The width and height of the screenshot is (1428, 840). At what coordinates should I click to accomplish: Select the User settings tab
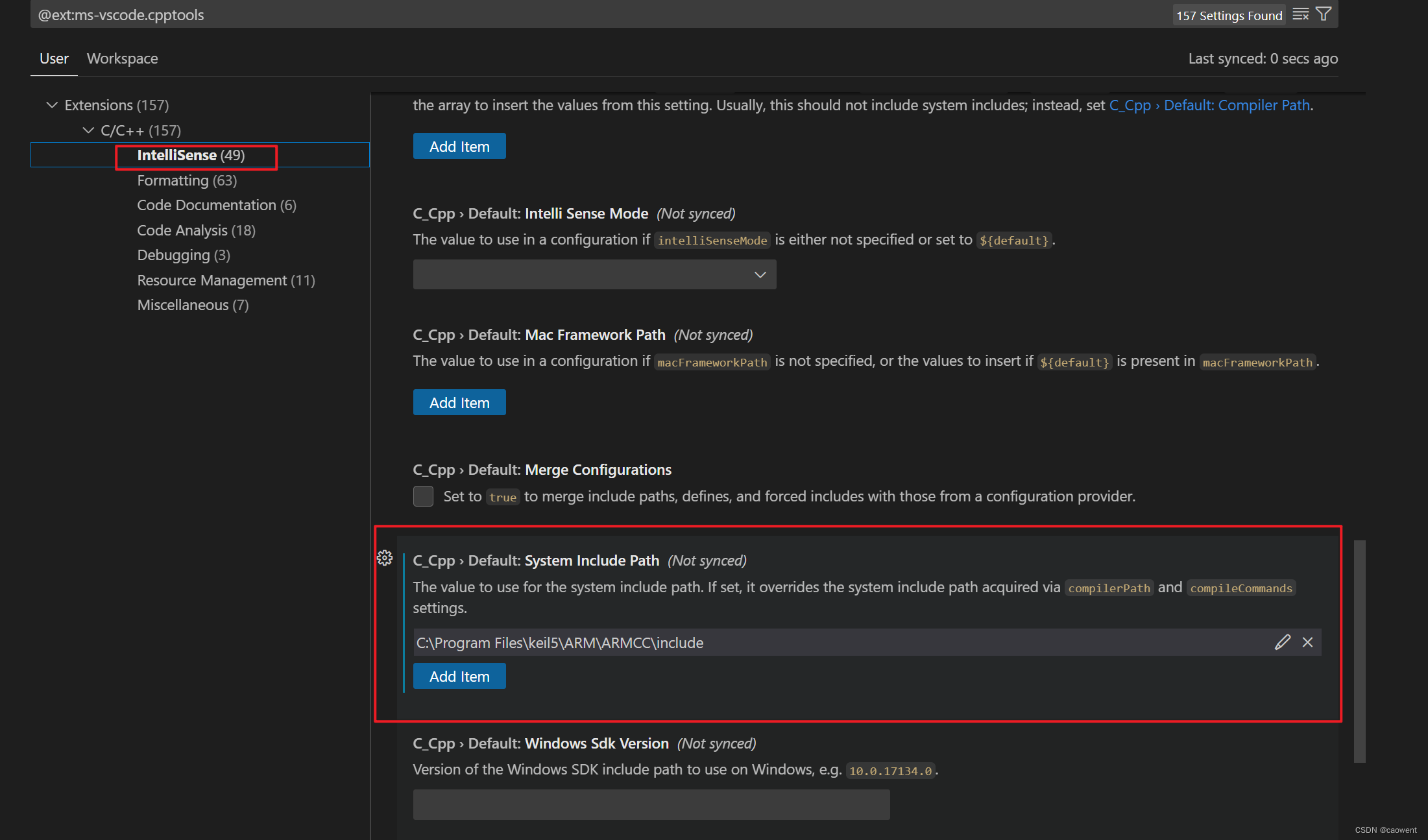pos(54,58)
